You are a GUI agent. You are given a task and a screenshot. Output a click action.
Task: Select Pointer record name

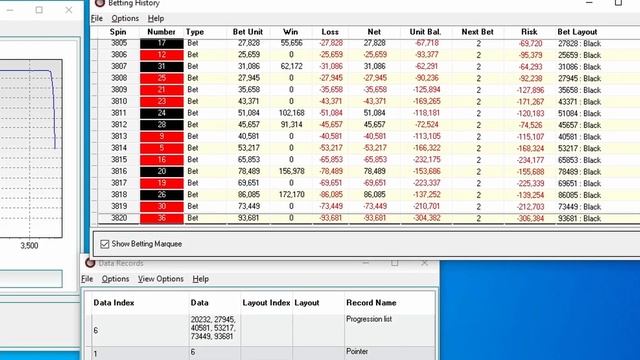357,351
